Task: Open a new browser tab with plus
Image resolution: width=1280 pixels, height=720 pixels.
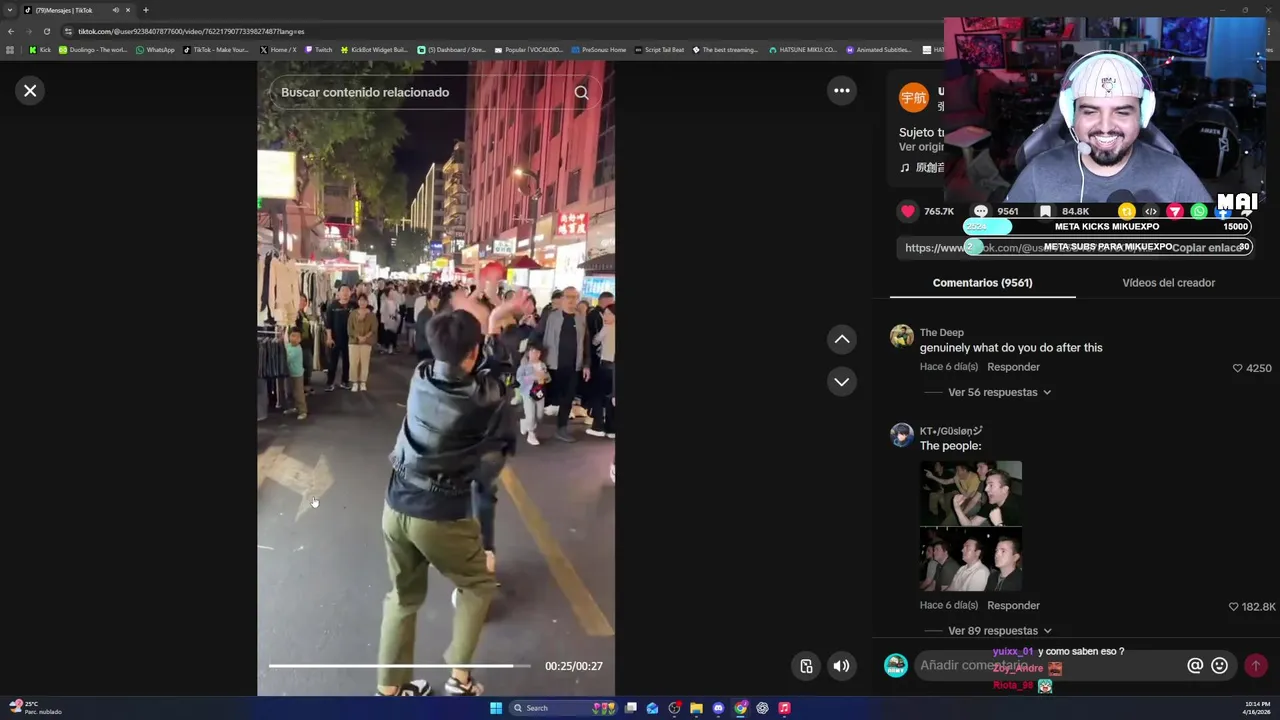Action: [x=145, y=10]
